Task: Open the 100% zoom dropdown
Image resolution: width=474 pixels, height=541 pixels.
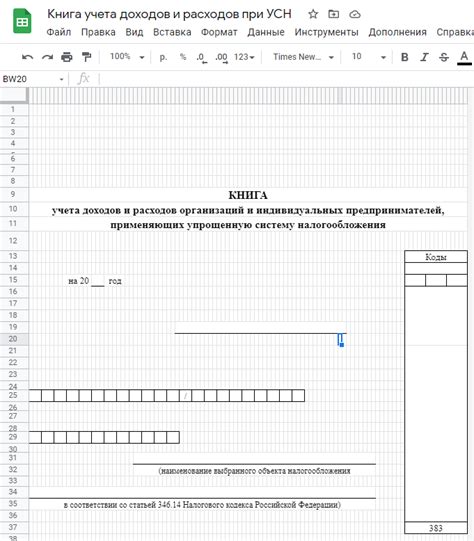Action: (x=127, y=57)
